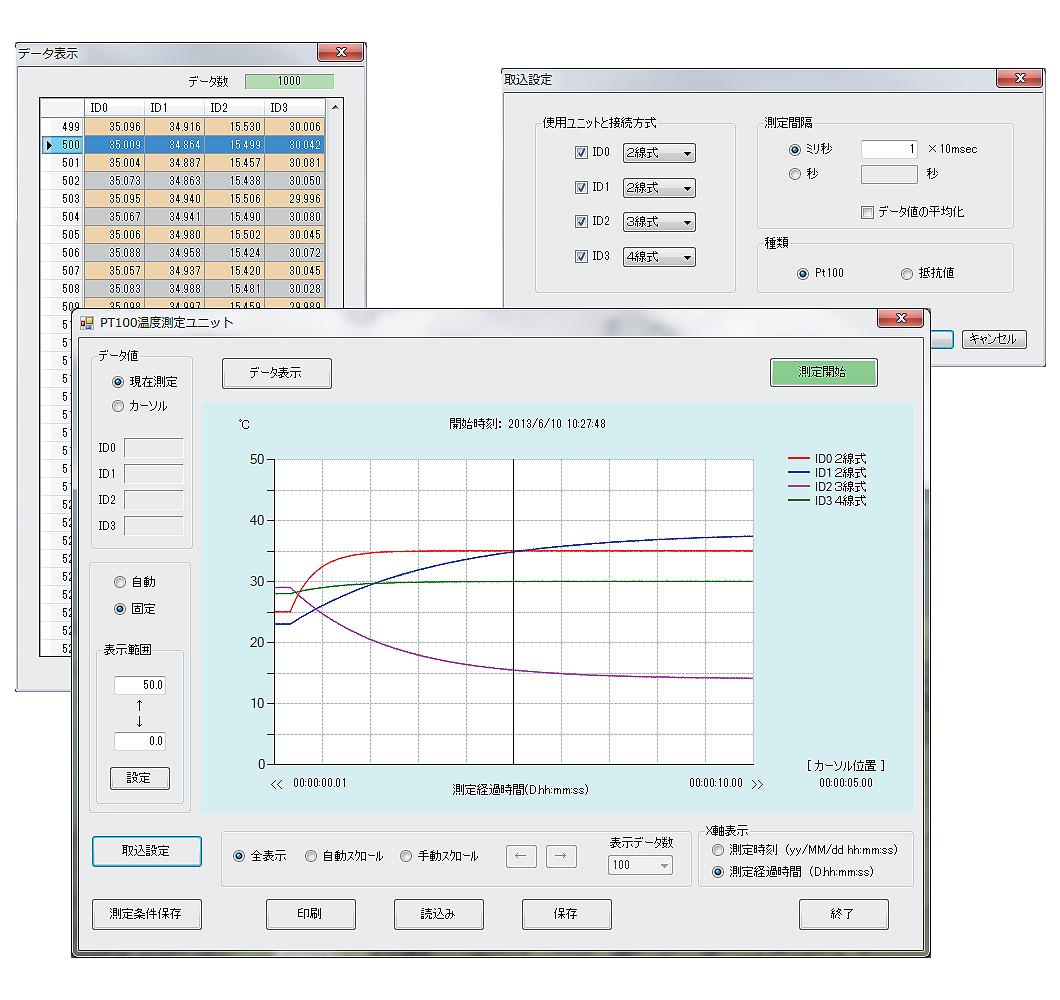The image size is (1060, 1000).
Task: Click the row 500 selector arrow
Action: (x=48, y=145)
